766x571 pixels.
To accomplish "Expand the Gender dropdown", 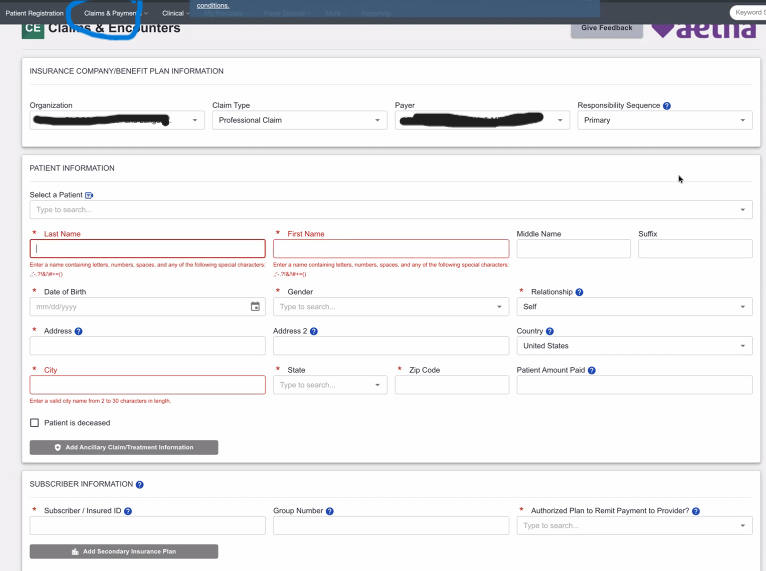I will click(390, 307).
